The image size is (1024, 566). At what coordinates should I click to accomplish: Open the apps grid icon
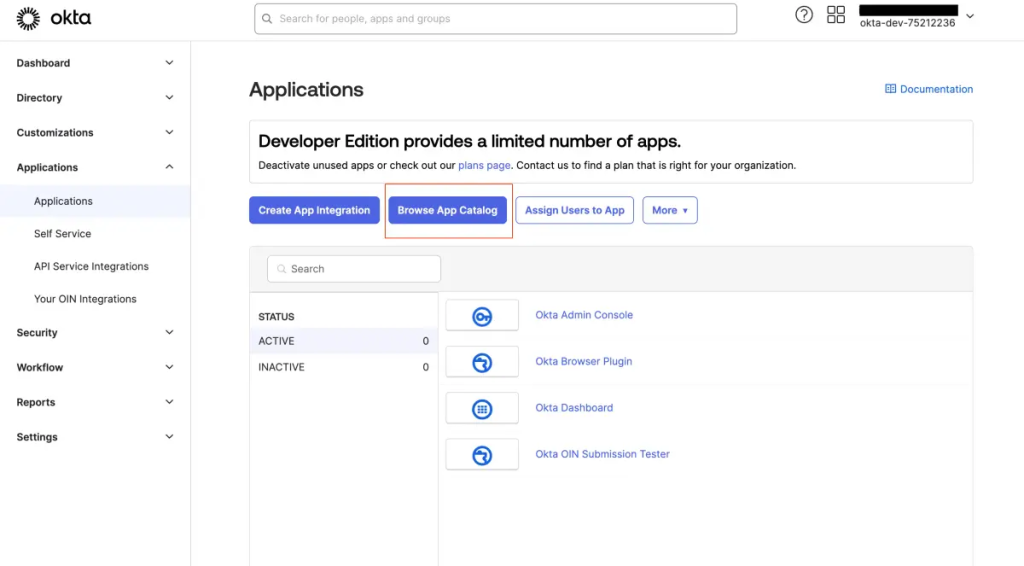[x=836, y=14]
